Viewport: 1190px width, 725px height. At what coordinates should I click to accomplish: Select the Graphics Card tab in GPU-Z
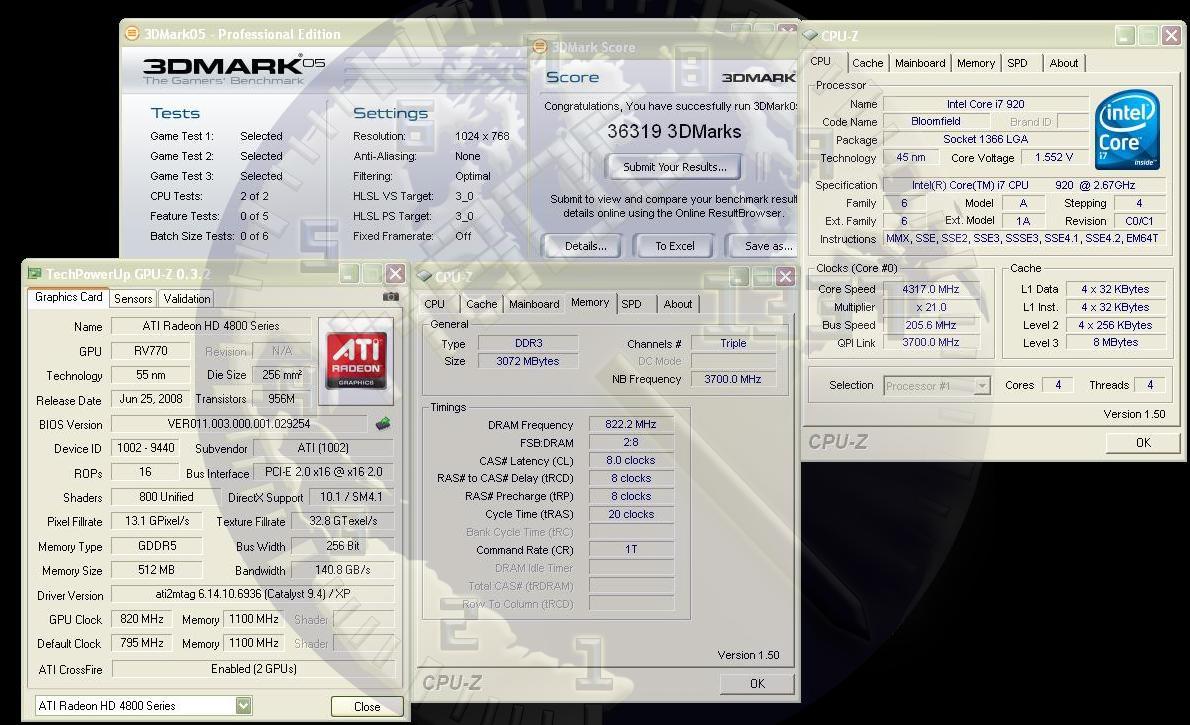pyautogui.click(x=68, y=297)
